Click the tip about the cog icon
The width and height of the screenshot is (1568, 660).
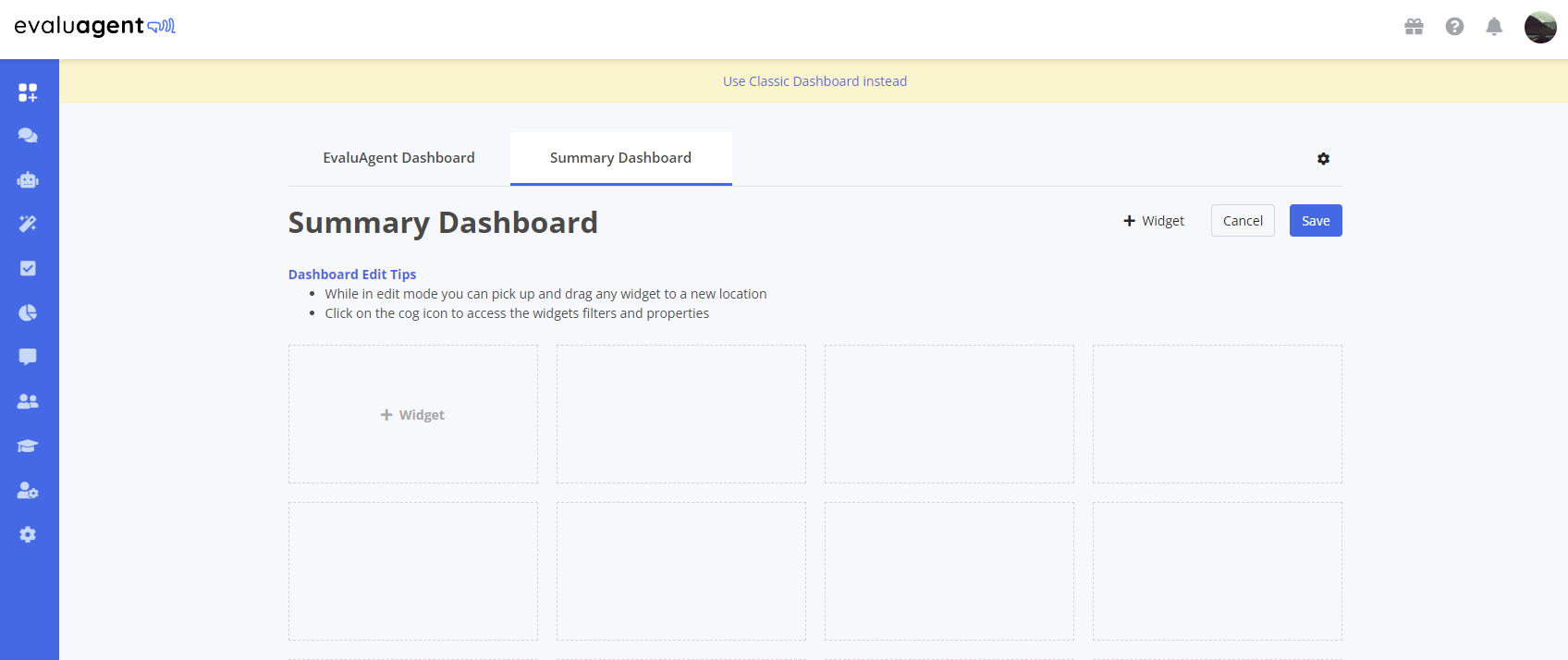(x=517, y=313)
